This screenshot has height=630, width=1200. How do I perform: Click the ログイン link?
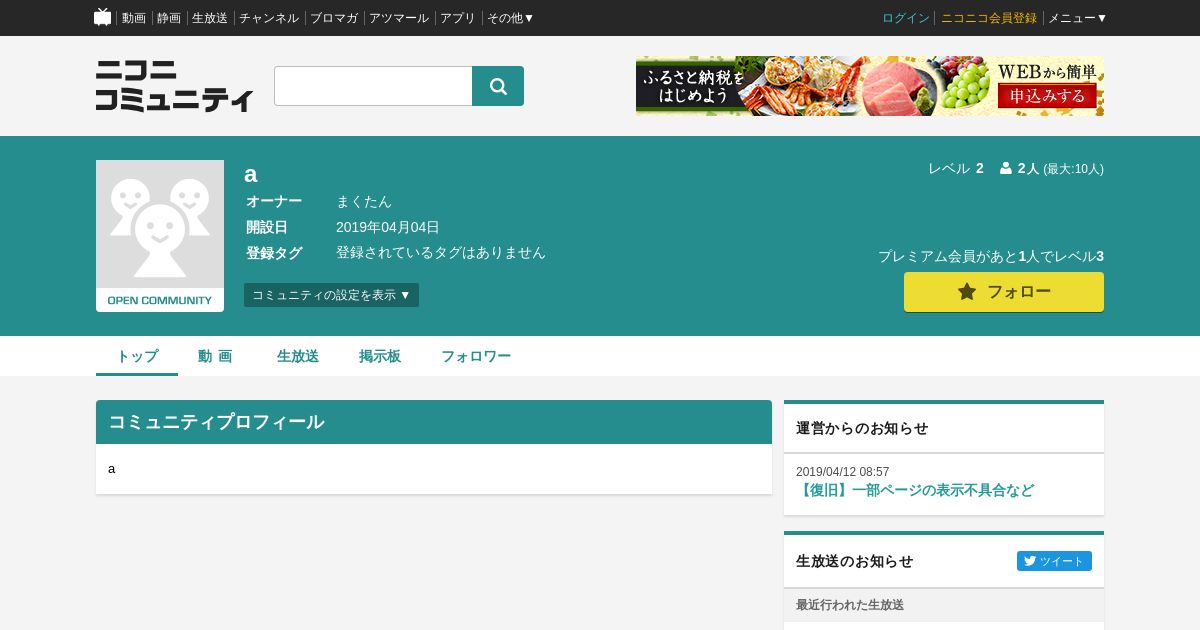coord(906,18)
